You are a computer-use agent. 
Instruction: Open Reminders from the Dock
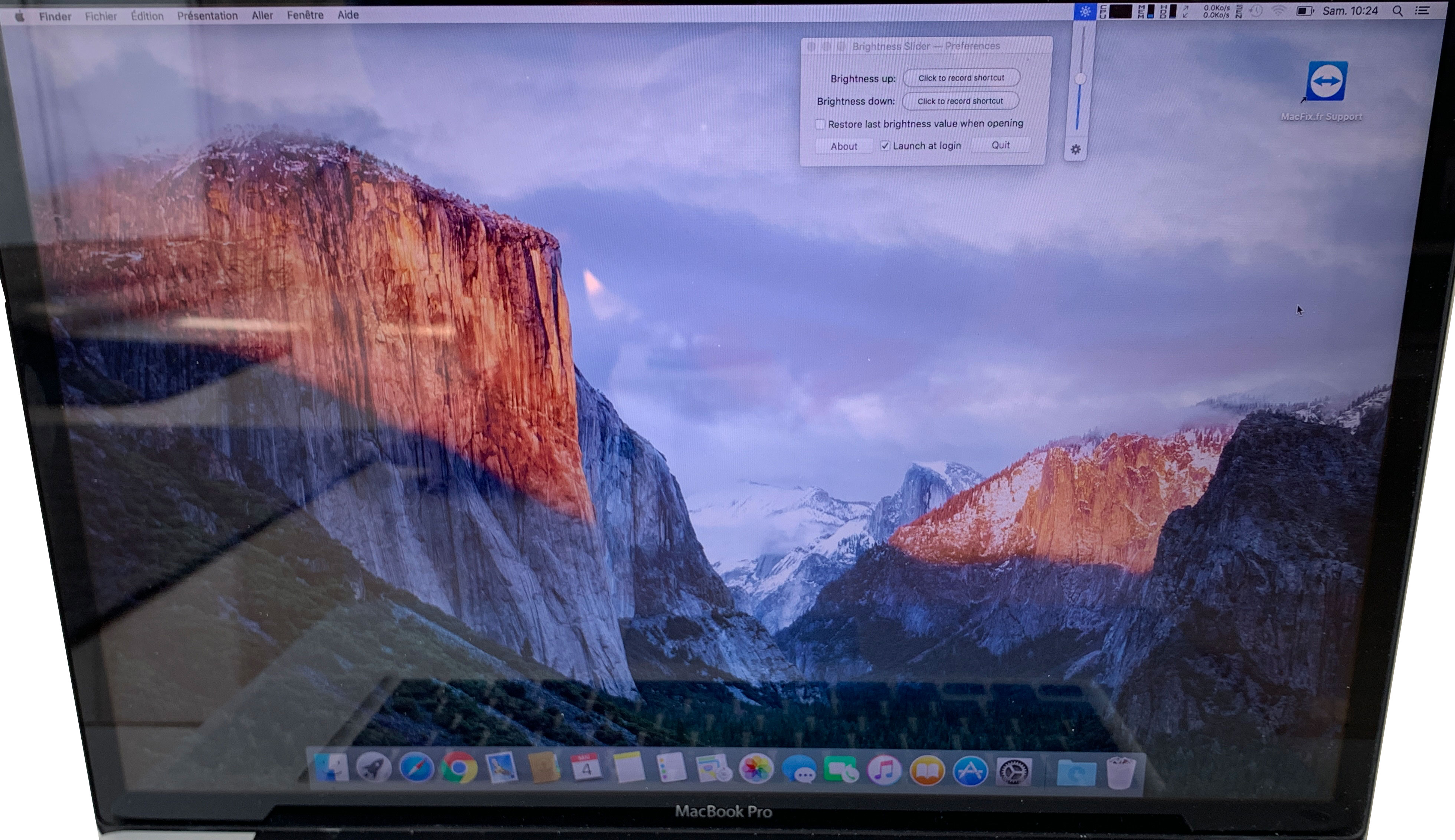coord(671,768)
